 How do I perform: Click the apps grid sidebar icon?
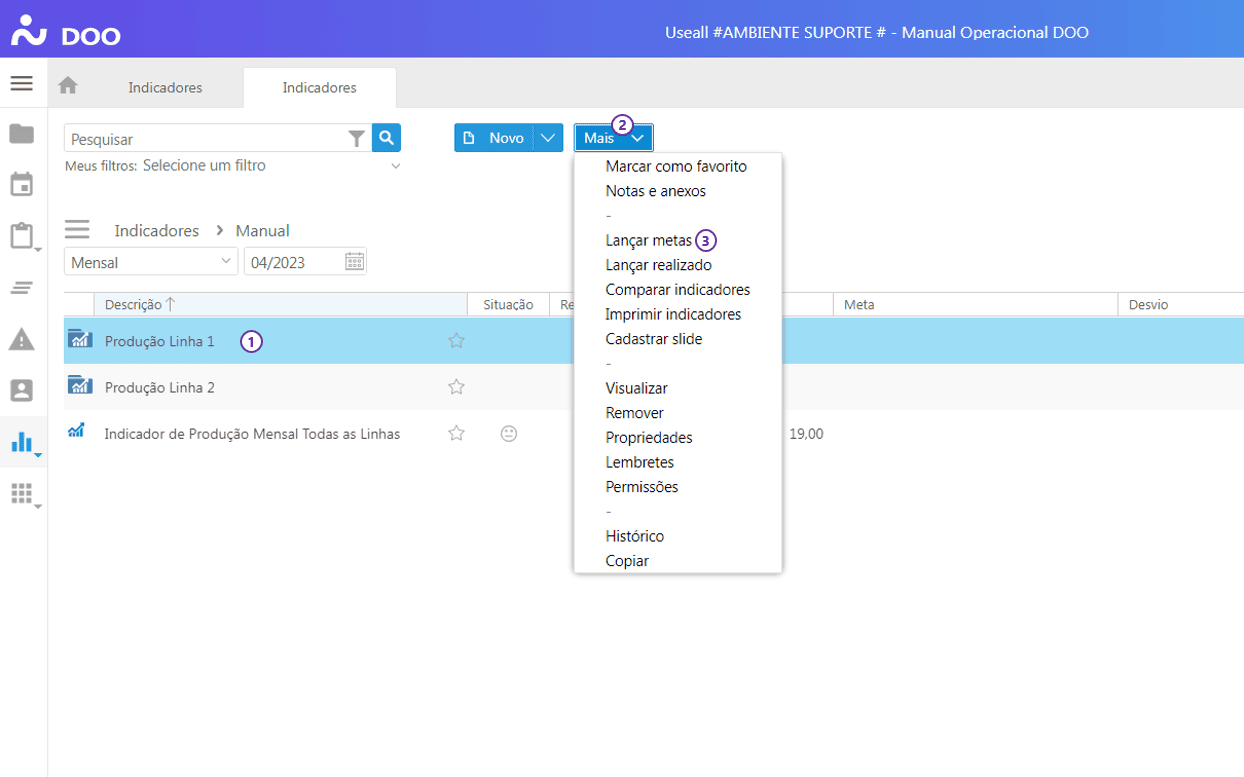tap(21, 493)
